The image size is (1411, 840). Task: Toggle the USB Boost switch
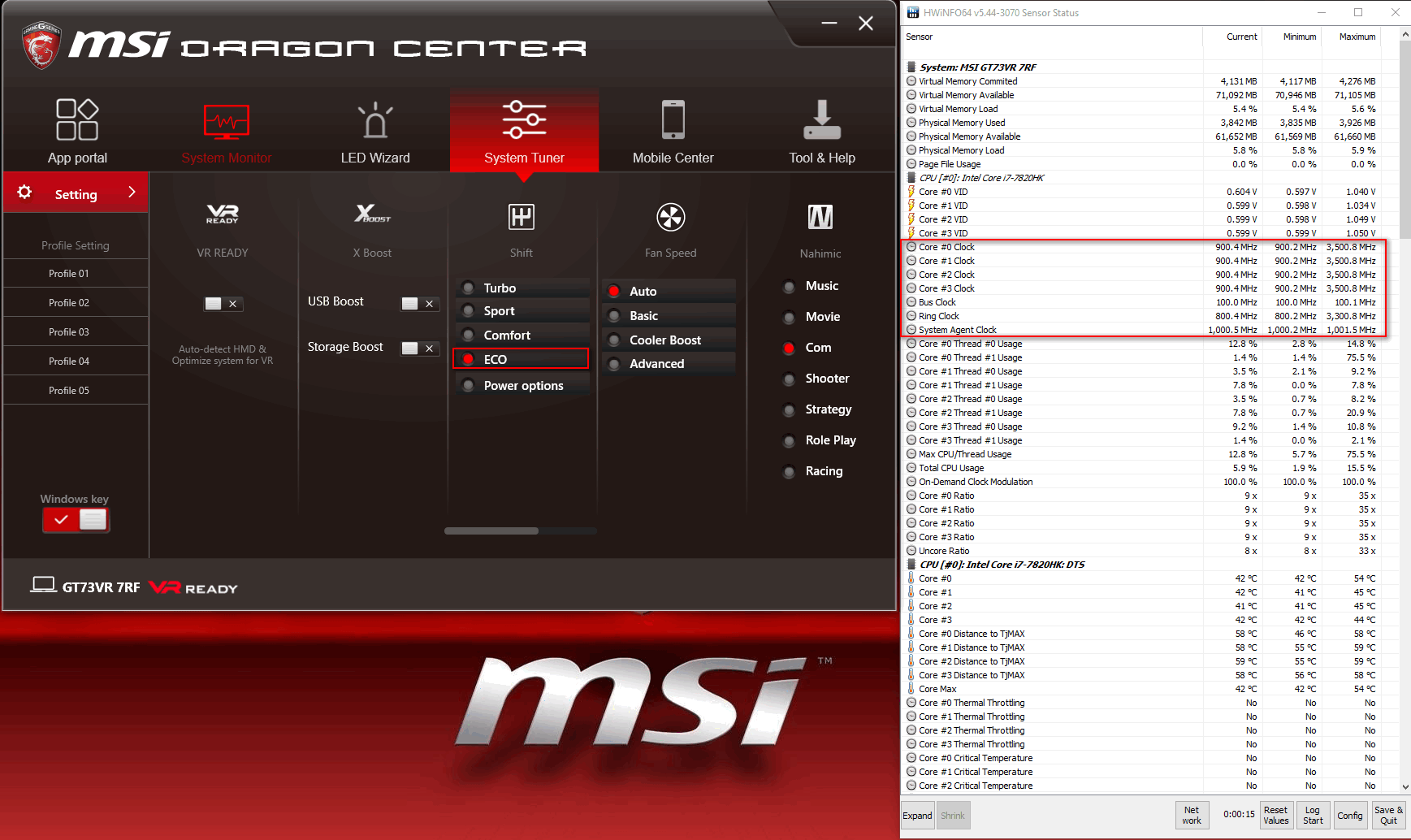click(x=419, y=303)
